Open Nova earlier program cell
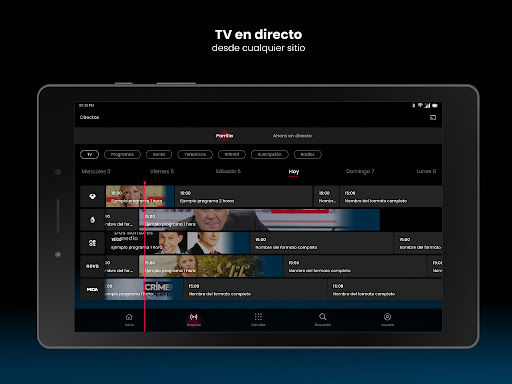 coord(121,266)
